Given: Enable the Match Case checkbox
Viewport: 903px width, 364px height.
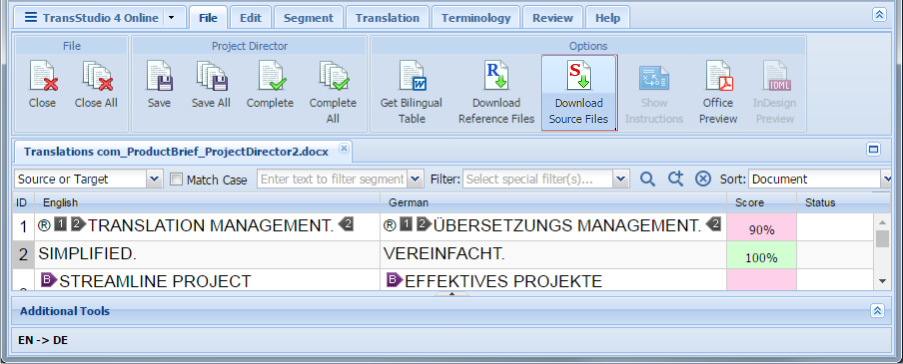Looking at the screenshot, I should tap(177, 179).
